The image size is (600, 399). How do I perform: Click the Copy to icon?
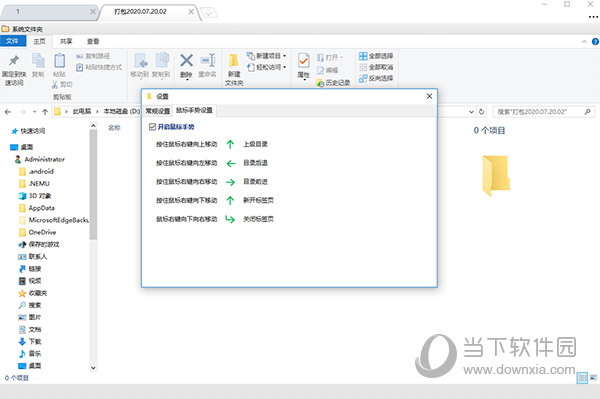coord(162,61)
